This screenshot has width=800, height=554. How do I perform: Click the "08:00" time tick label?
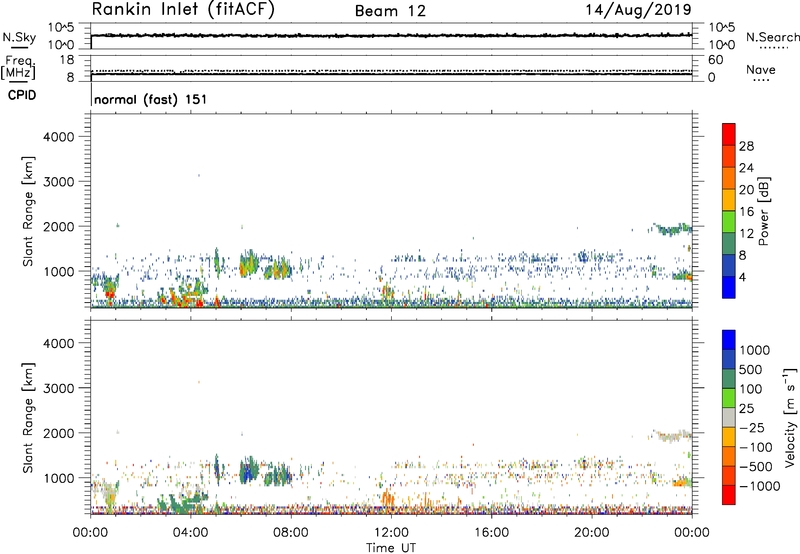coord(290,533)
